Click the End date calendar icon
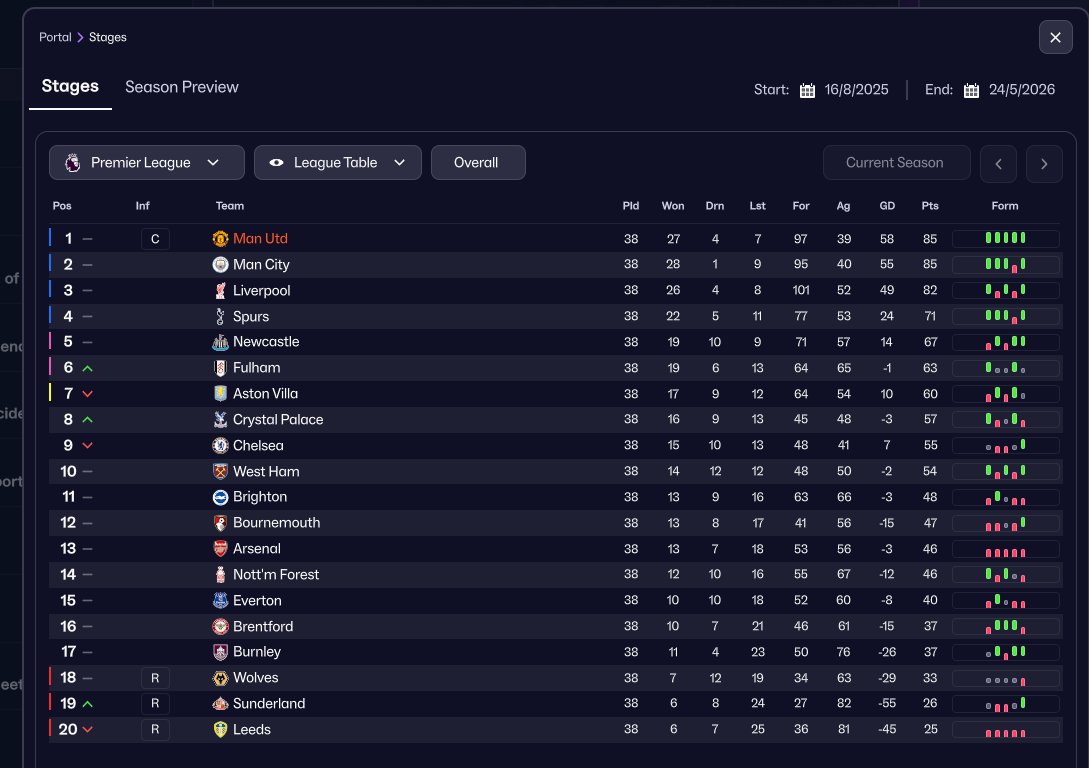The image size is (1089, 768). tap(971, 90)
